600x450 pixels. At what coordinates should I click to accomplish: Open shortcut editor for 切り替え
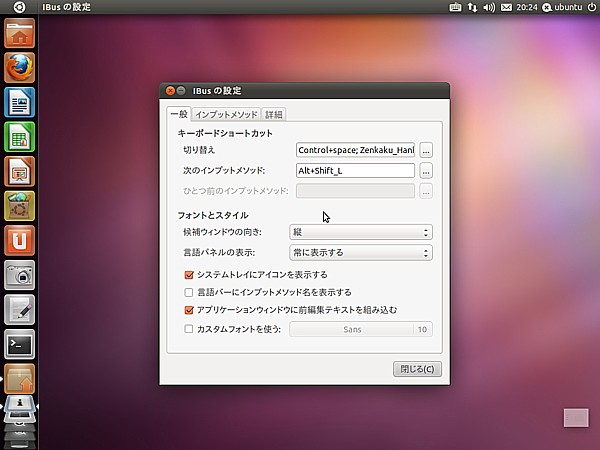(426, 150)
